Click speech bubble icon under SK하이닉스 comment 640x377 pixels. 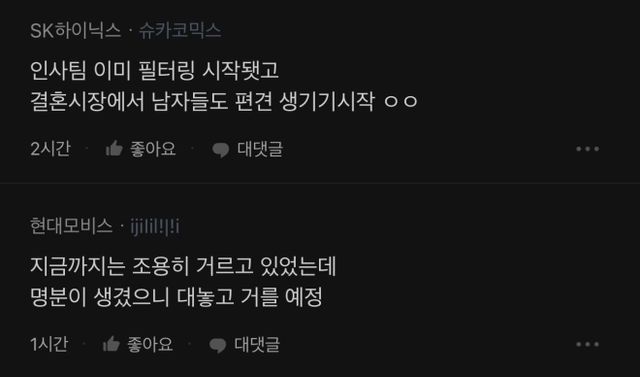(221, 150)
